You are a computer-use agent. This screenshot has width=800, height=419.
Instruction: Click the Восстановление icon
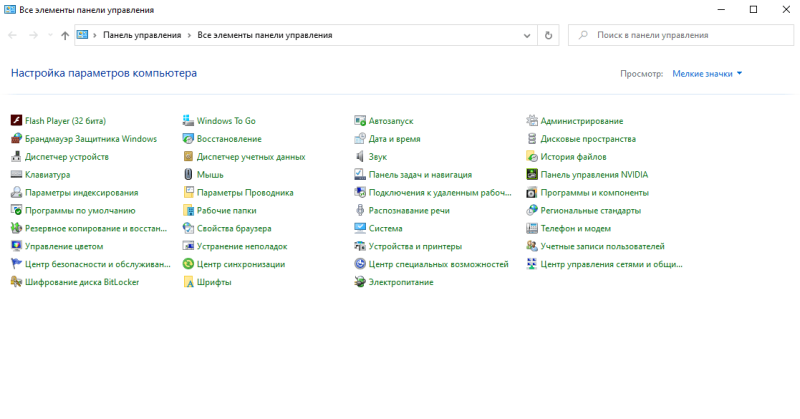coord(188,139)
